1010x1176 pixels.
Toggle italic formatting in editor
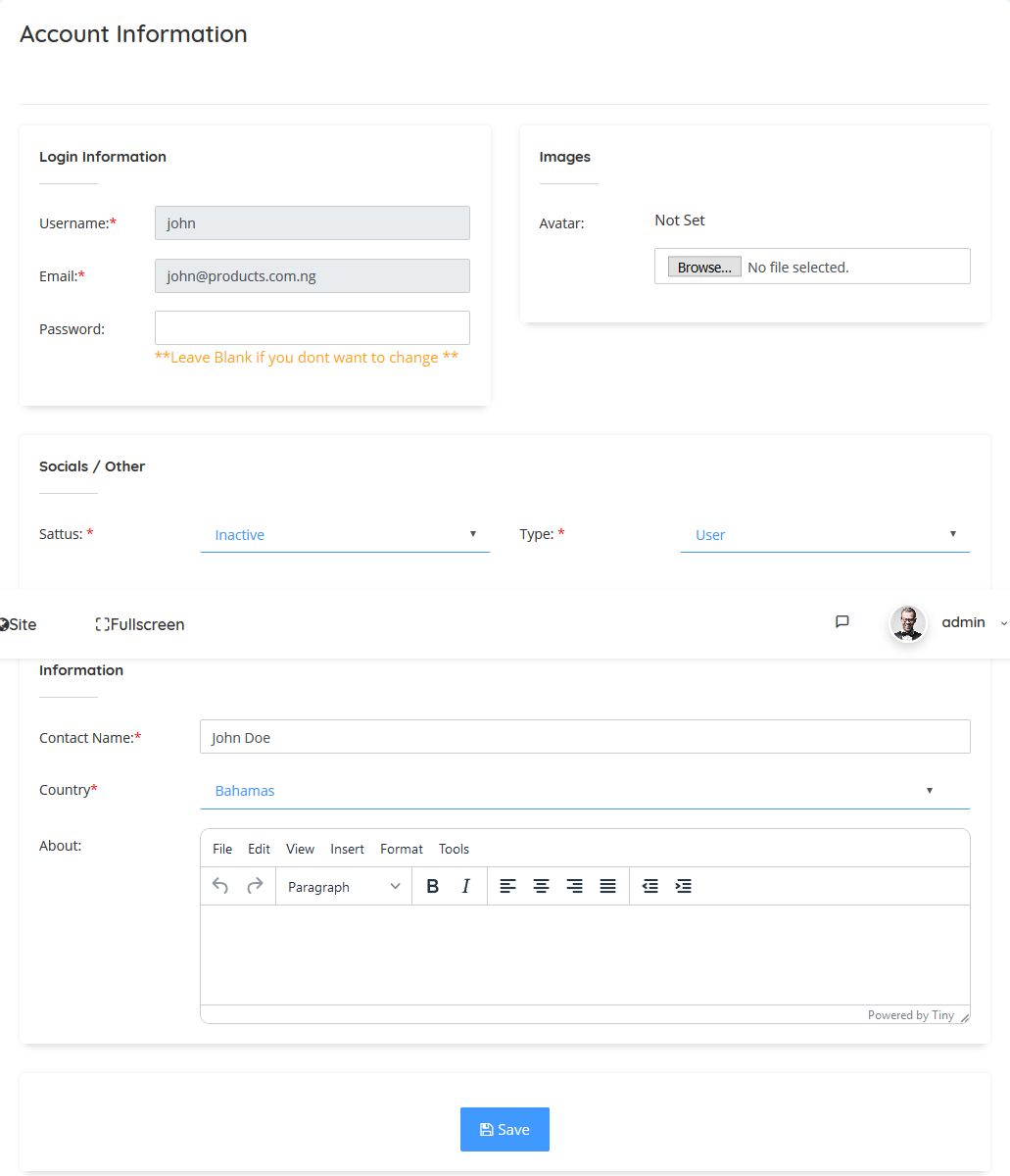(x=465, y=887)
